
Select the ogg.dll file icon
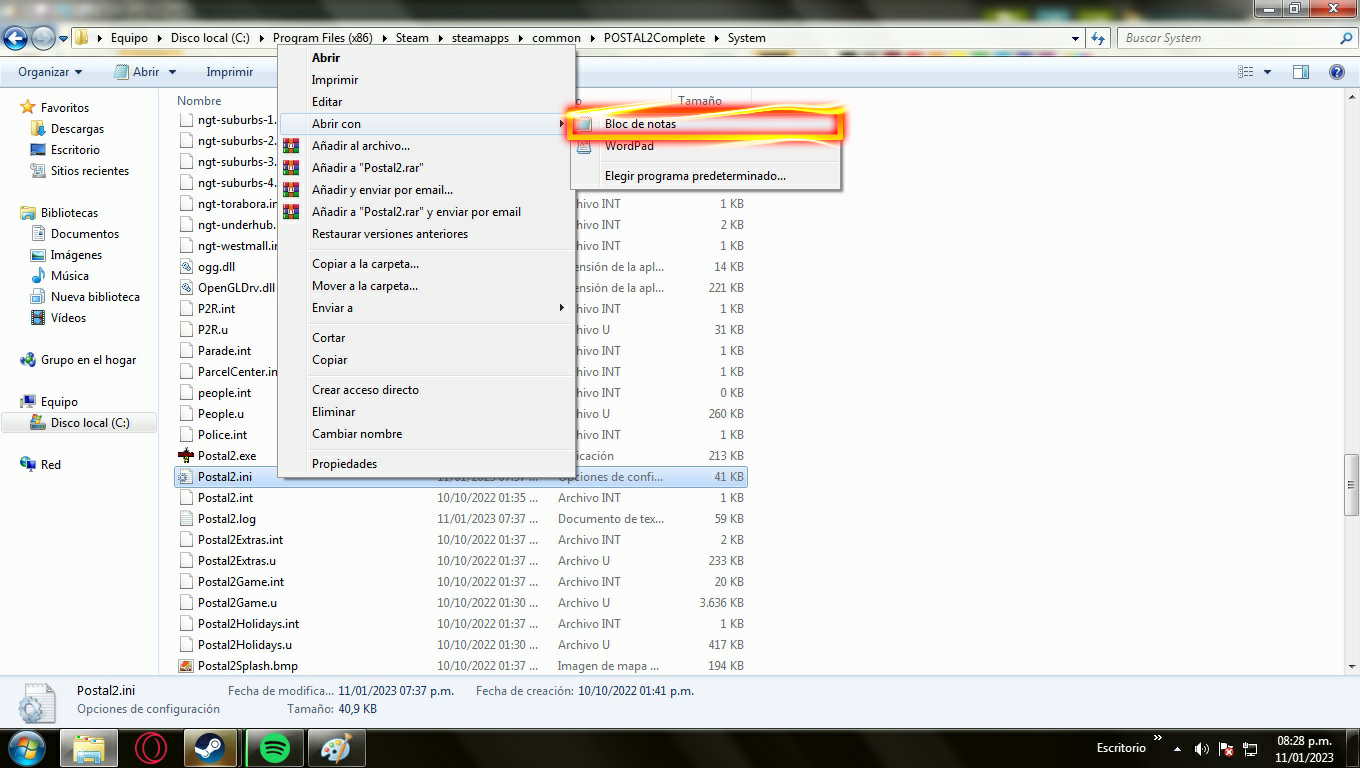[185, 267]
